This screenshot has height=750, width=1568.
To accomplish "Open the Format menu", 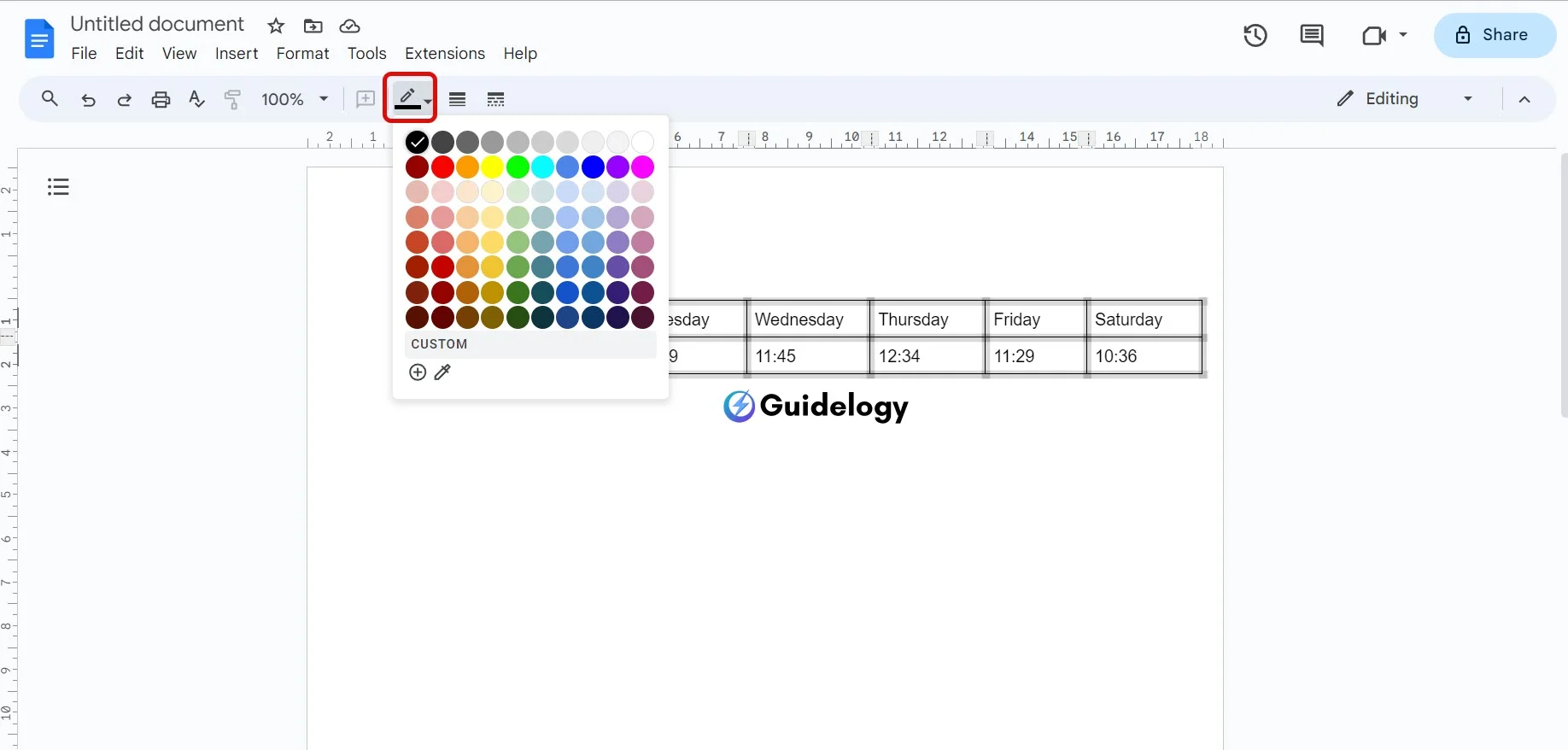I will click(302, 53).
